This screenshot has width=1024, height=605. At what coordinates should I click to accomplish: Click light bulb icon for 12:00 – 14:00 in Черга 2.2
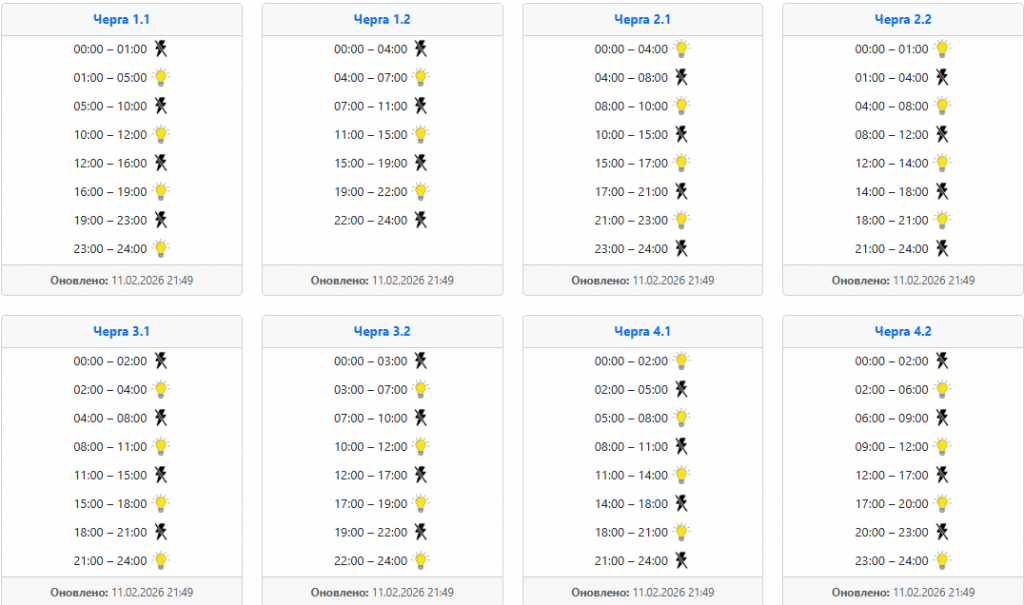coord(942,163)
